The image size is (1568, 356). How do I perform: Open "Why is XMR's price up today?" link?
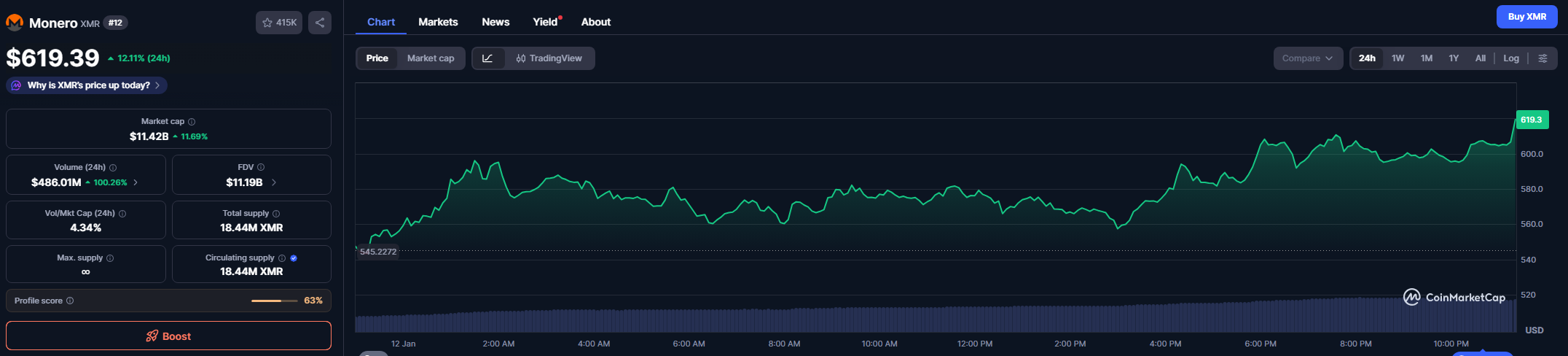pyautogui.click(x=87, y=85)
